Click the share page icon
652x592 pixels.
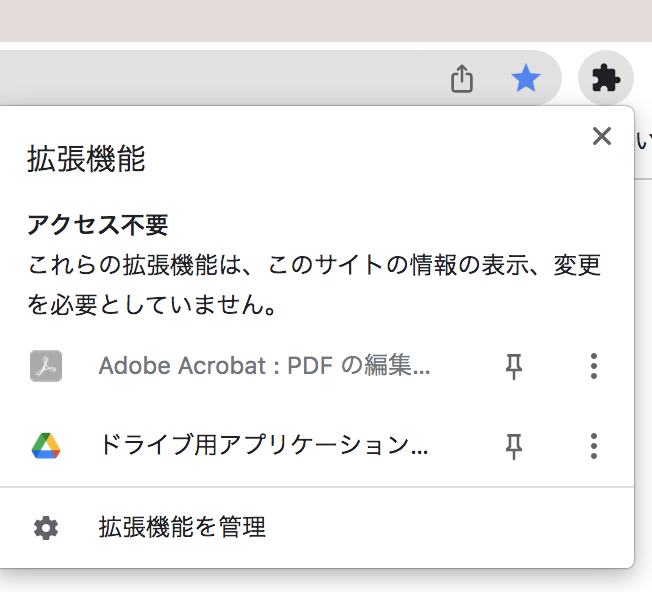[x=461, y=78]
